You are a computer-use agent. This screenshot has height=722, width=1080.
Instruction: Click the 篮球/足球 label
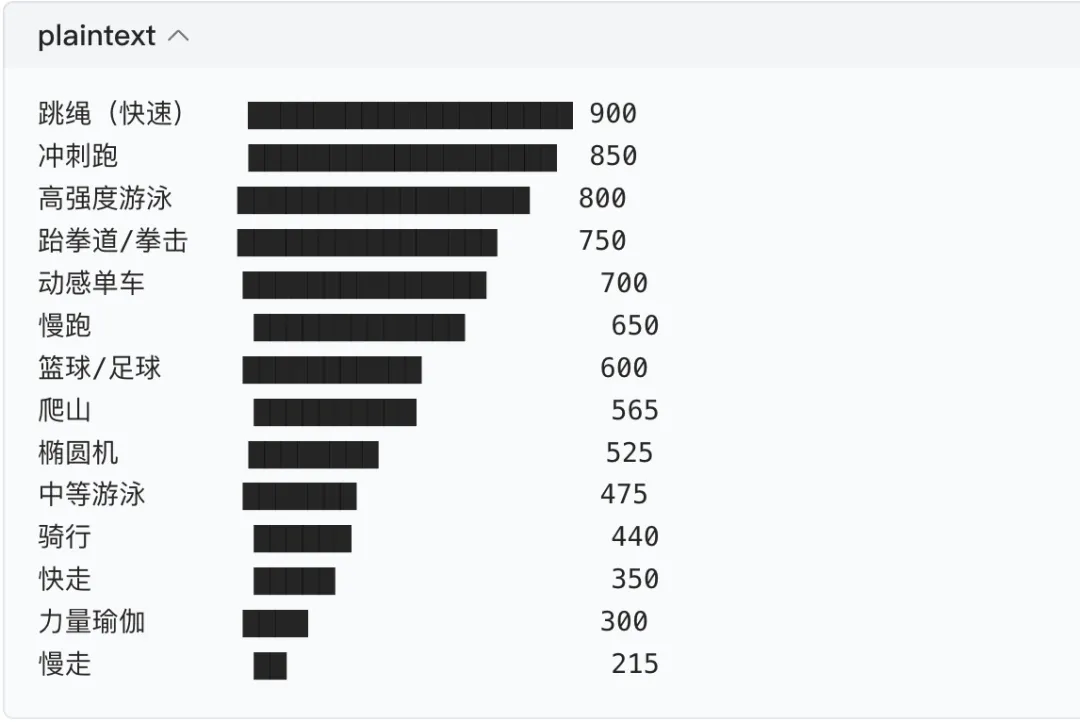[x=99, y=368]
